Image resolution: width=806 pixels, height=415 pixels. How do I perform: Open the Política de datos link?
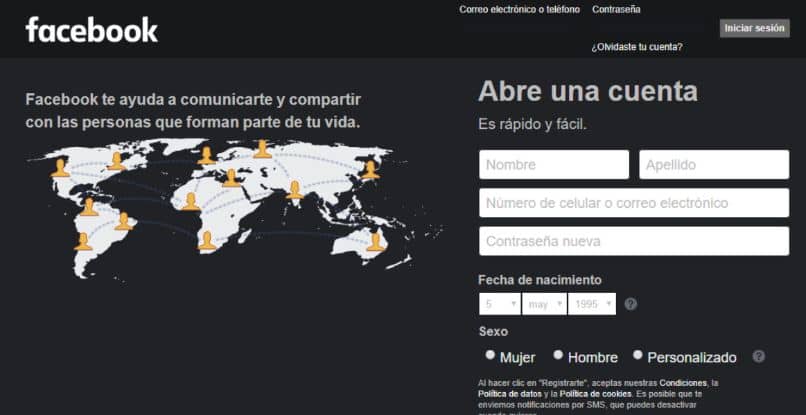[509, 394]
